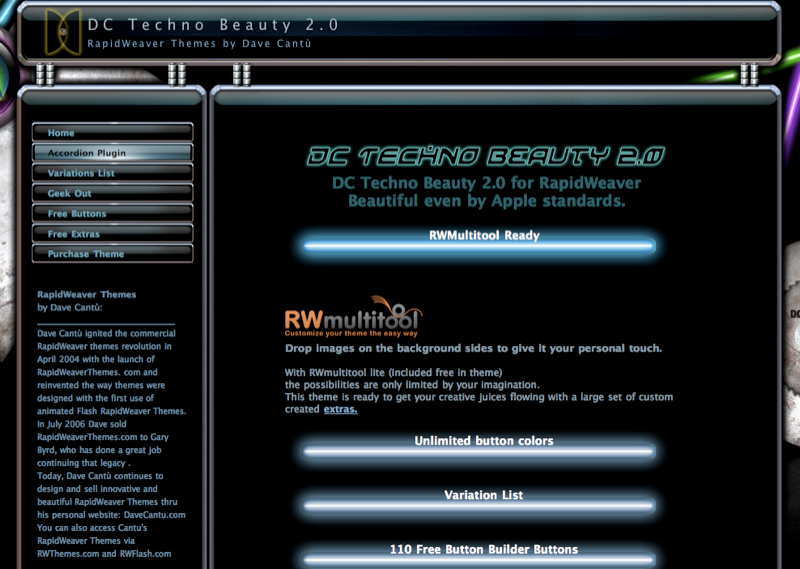800x569 pixels.
Task: Open Free Extras from the sidebar
Action: (x=112, y=234)
